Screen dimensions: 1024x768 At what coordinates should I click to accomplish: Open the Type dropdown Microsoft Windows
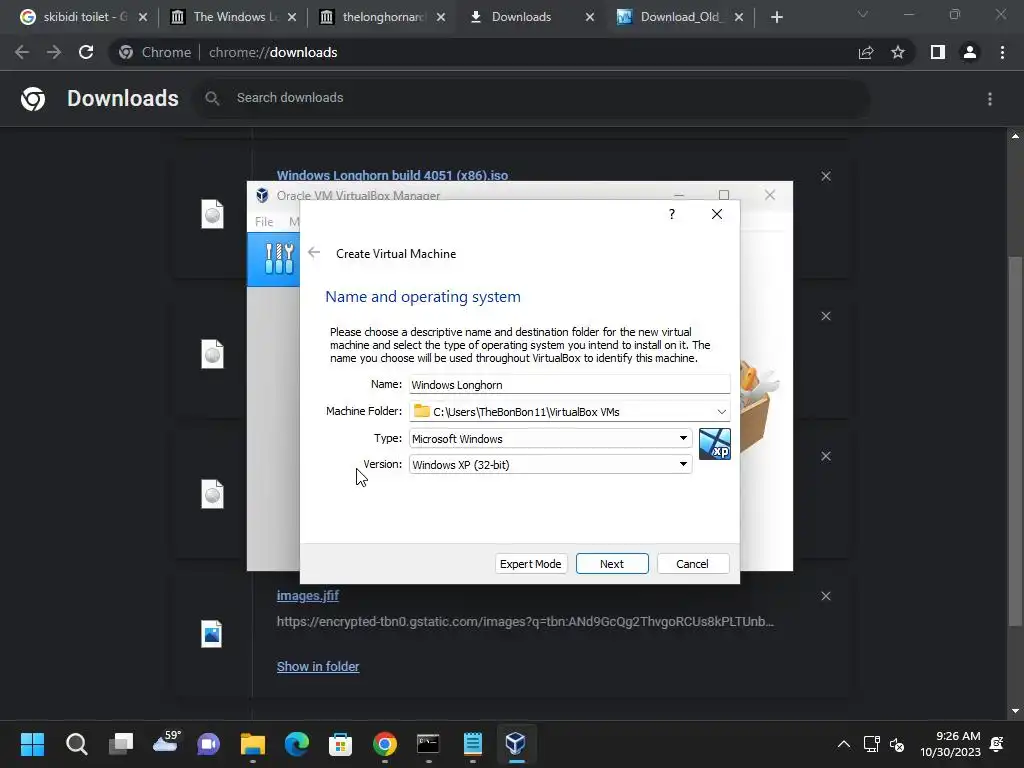click(x=550, y=438)
